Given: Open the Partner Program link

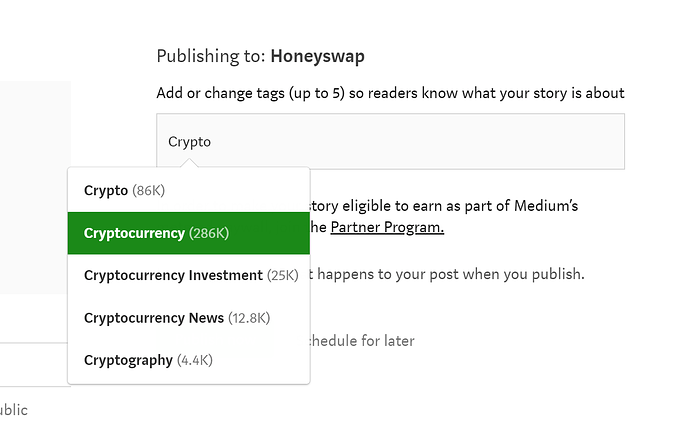Looking at the screenshot, I should [x=387, y=227].
